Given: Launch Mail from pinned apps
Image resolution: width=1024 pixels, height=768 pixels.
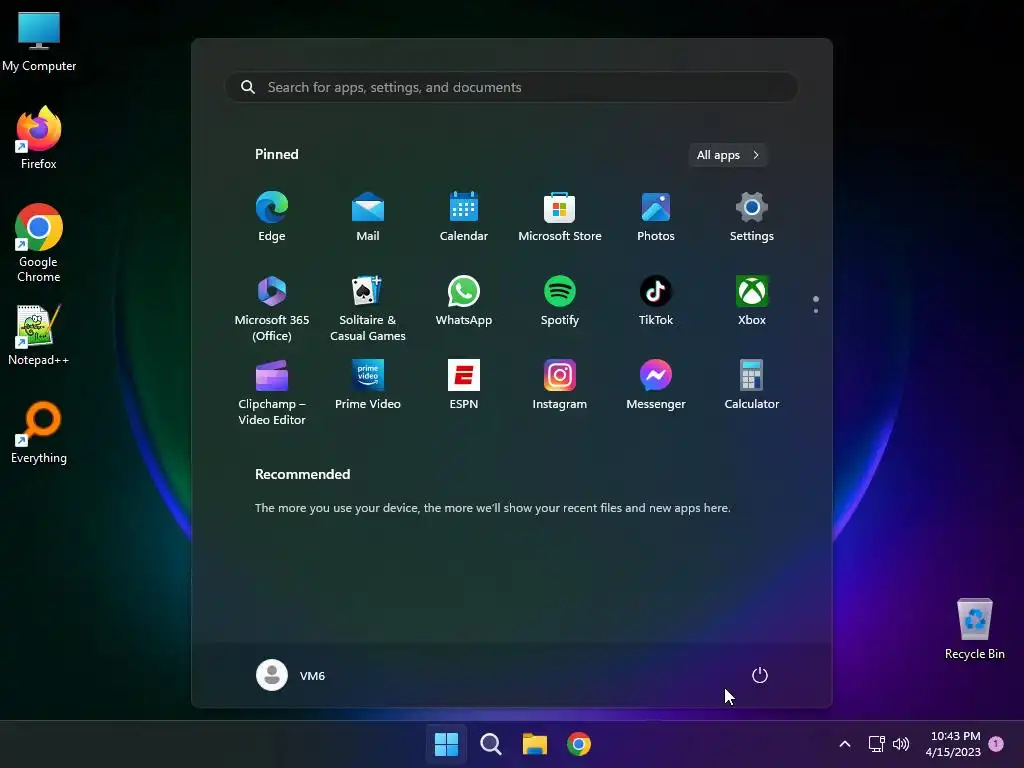Looking at the screenshot, I should [x=368, y=217].
